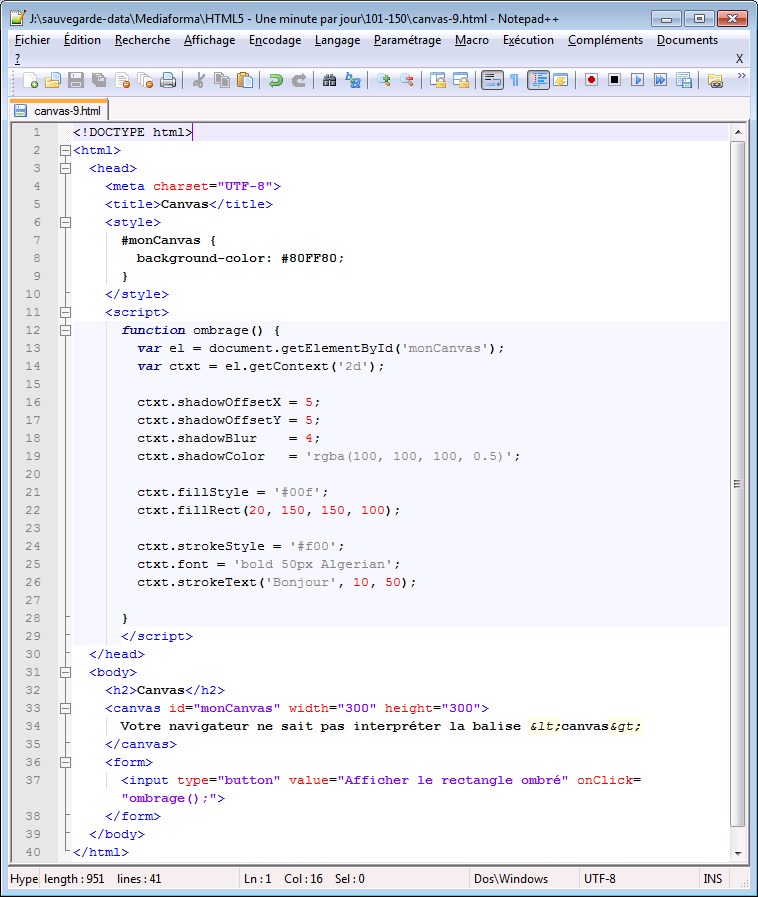The image size is (758, 897).
Task: Expand the toolbar overflow chevron
Action: coord(741,76)
